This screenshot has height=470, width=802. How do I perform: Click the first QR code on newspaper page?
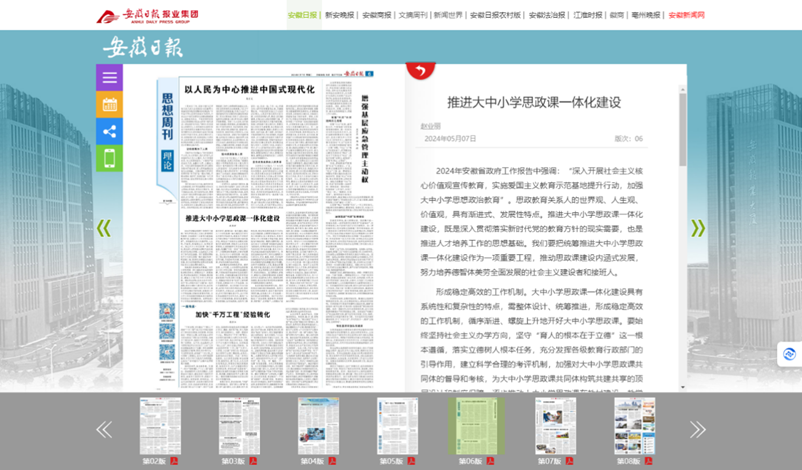click(167, 311)
